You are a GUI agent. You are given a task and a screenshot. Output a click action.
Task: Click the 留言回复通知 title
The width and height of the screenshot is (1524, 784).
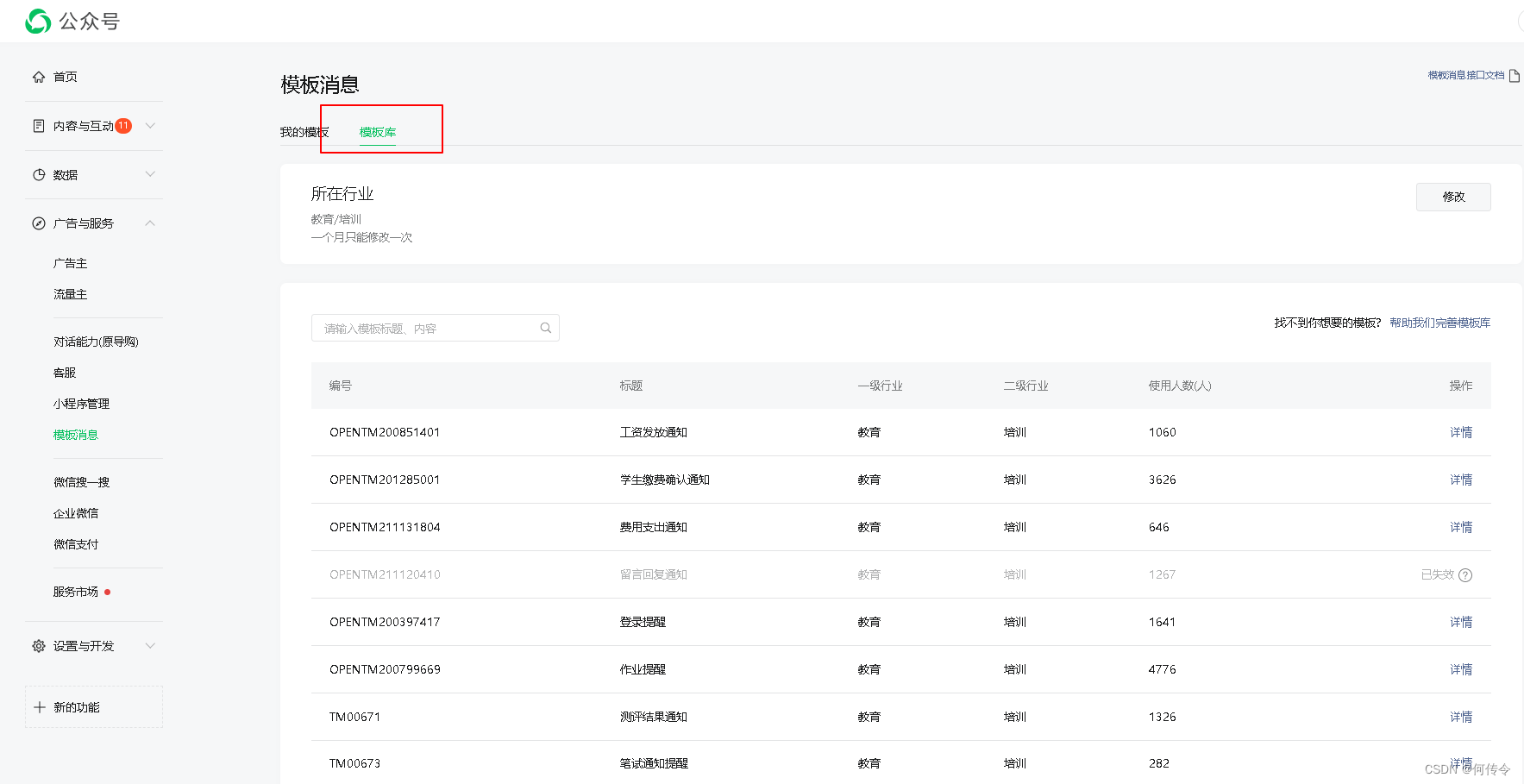[x=653, y=574]
